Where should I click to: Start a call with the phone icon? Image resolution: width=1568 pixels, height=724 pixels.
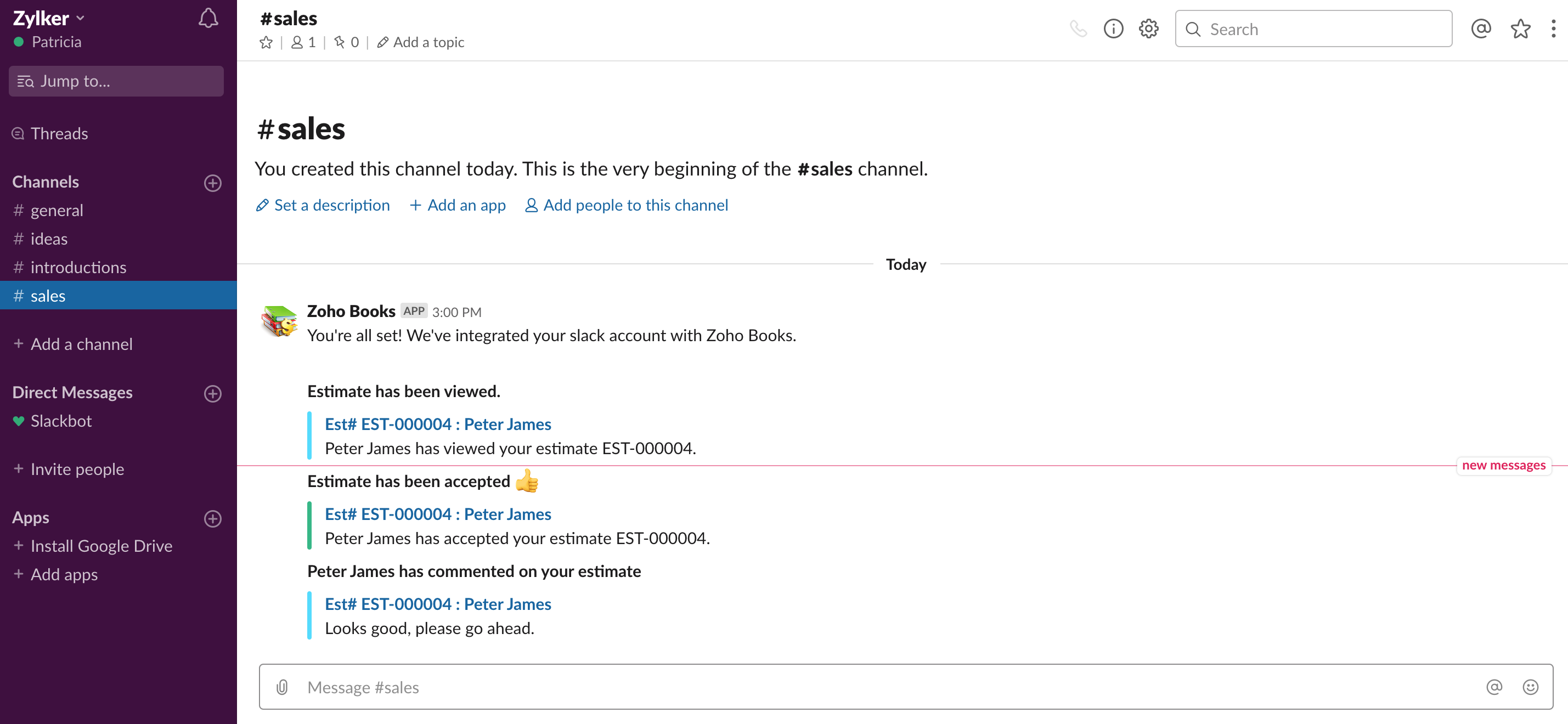pyautogui.click(x=1078, y=29)
